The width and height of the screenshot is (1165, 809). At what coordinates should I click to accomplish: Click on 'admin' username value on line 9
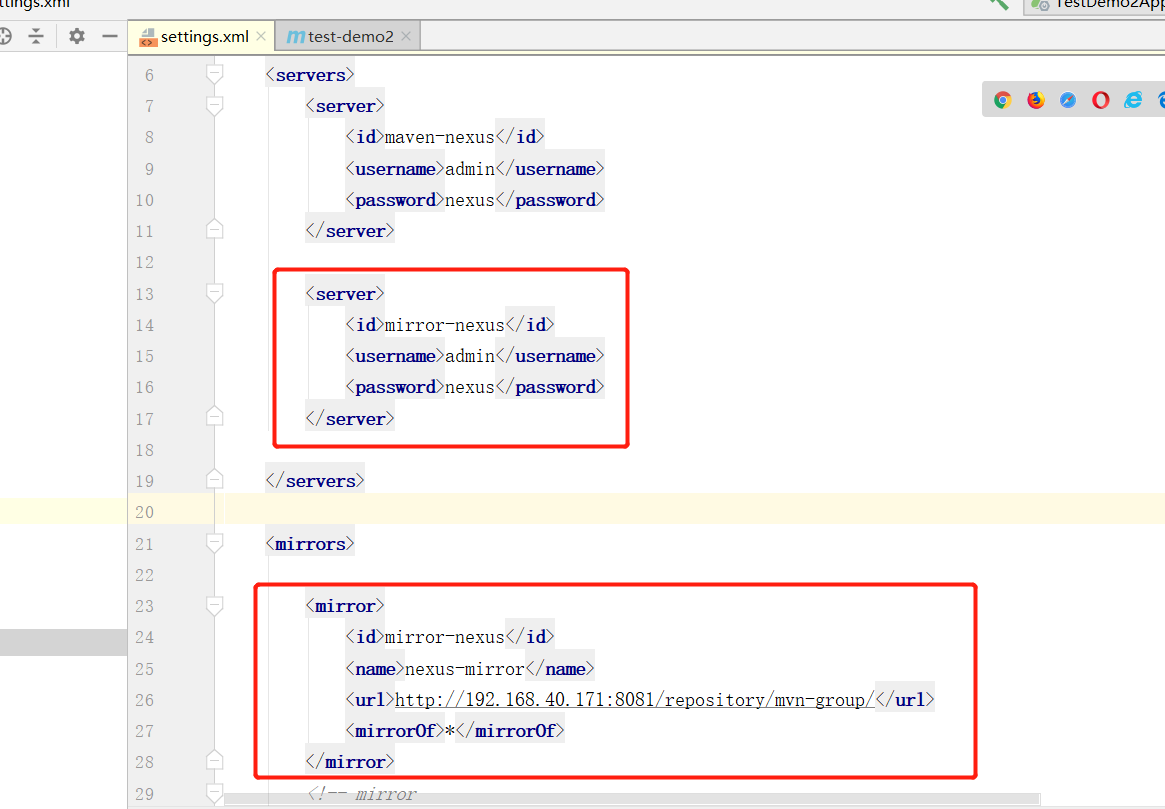tap(470, 169)
